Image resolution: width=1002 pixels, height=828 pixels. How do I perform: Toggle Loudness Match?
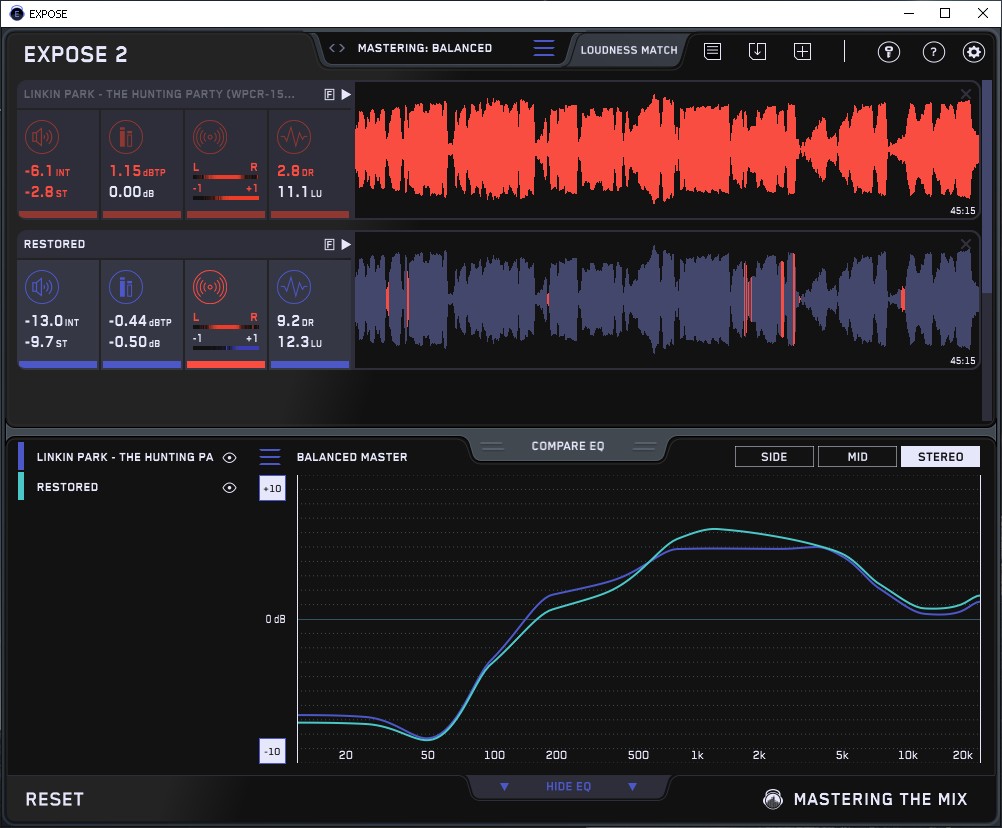tap(629, 50)
